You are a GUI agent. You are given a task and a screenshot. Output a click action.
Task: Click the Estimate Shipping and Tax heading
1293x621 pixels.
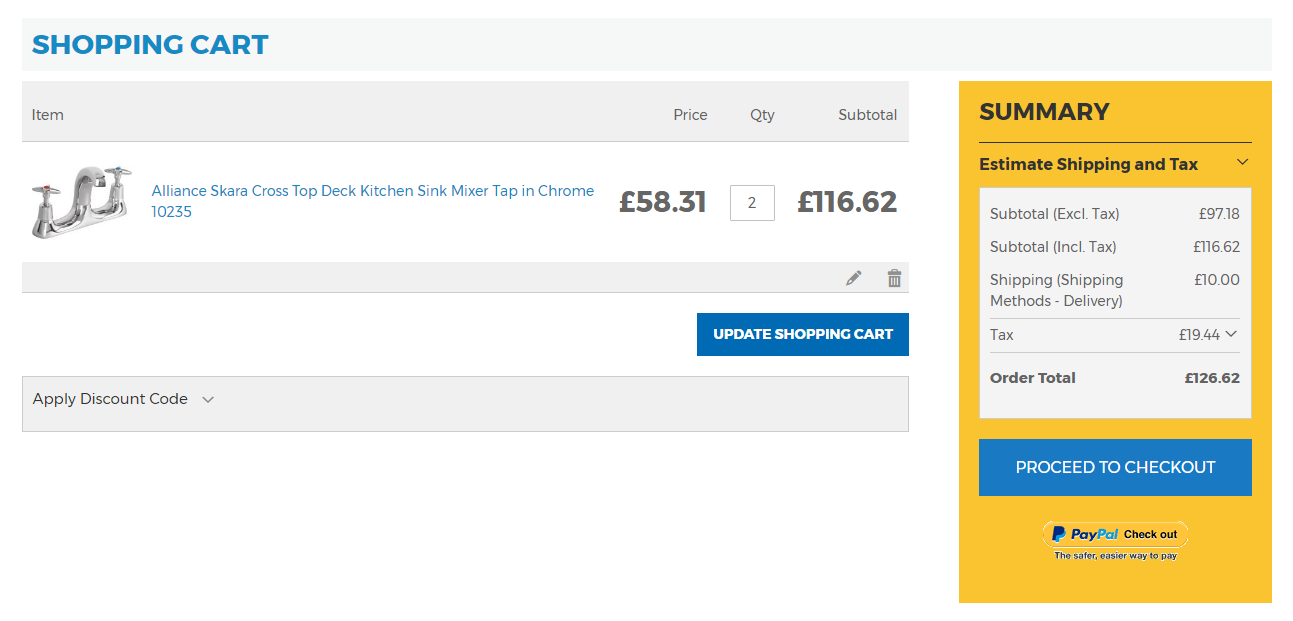(1088, 164)
